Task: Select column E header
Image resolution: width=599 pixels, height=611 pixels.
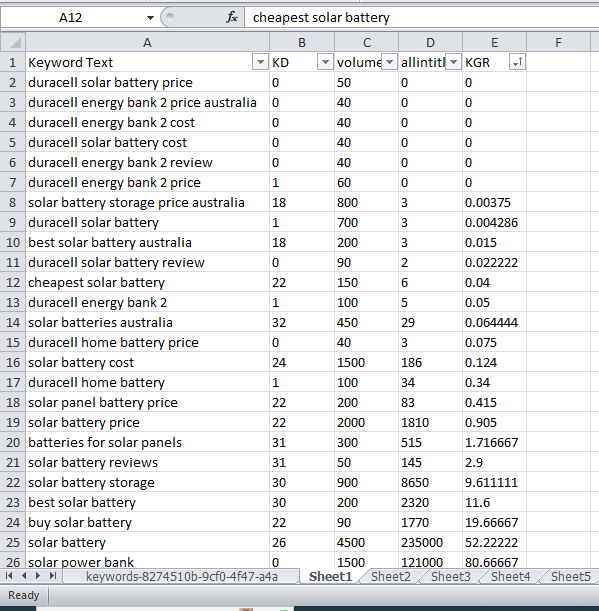Action: click(x=494, y=42)
